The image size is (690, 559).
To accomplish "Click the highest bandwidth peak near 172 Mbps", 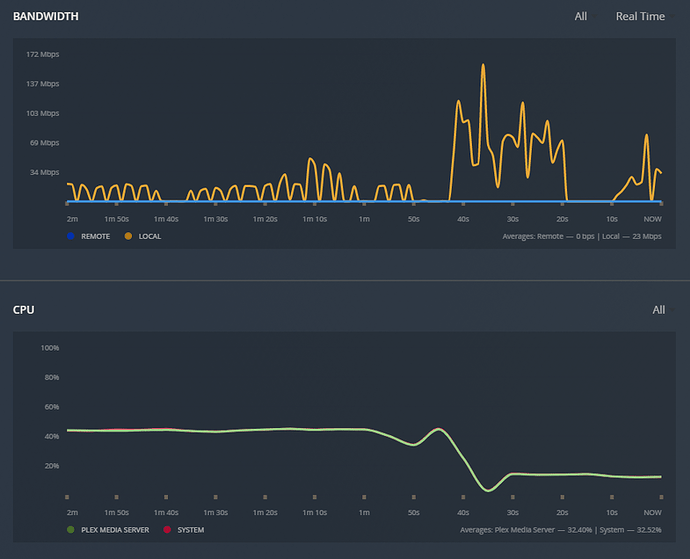I will (483, 65).
